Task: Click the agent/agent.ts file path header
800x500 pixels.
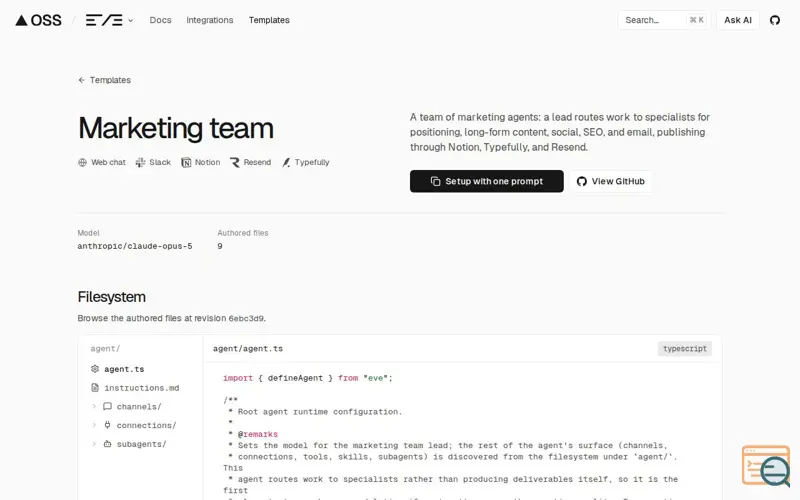Action: (248, 348)
